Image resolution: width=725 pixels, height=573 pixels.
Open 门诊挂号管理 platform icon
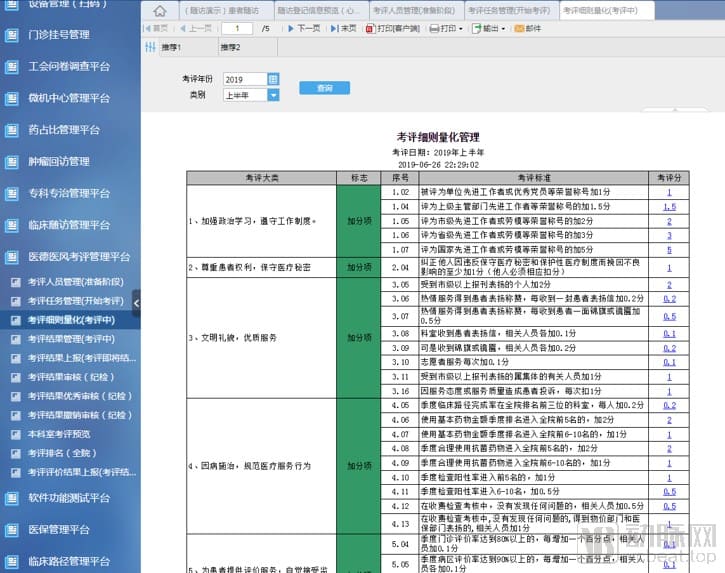[12, 35]
